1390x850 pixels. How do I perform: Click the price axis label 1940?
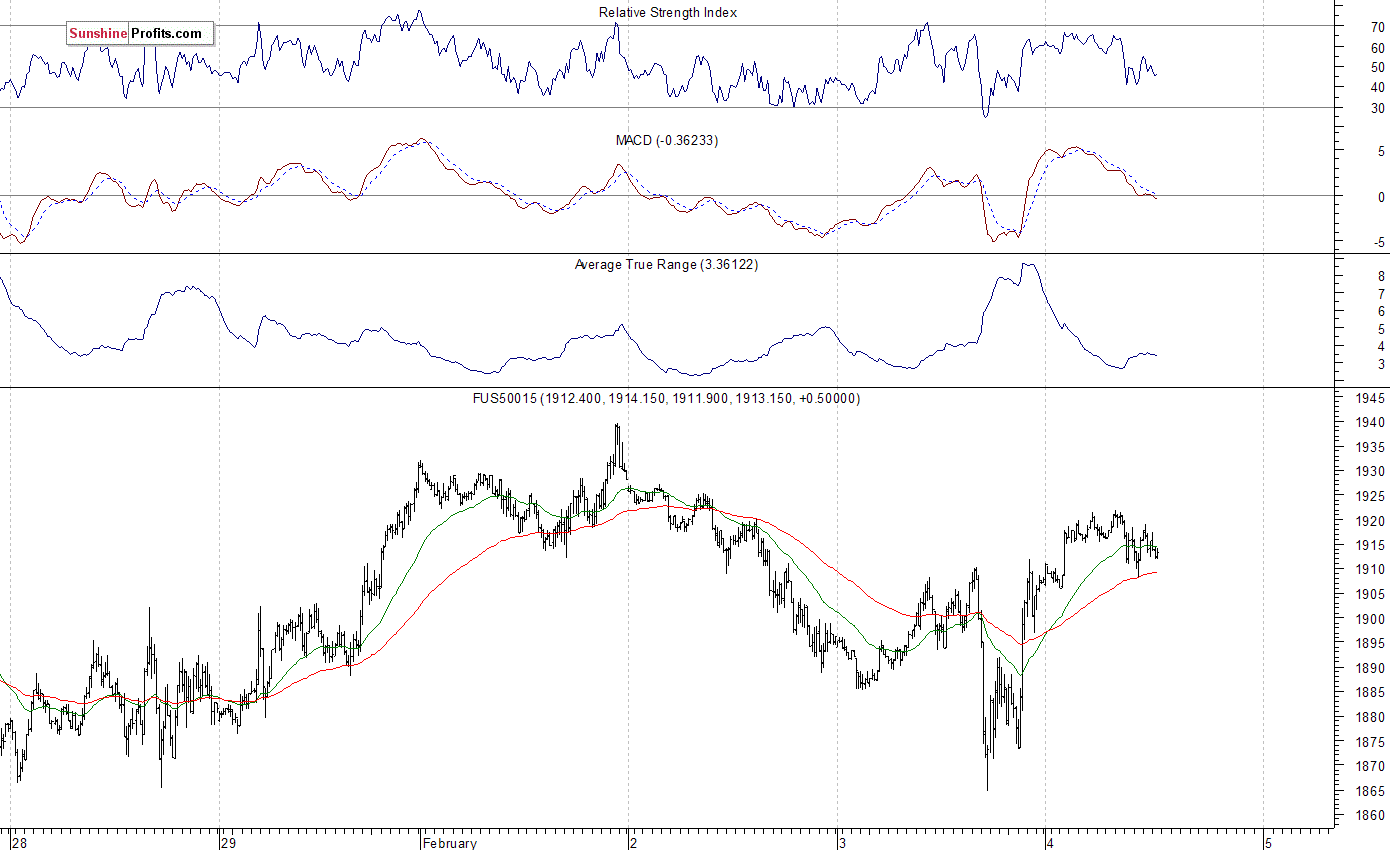coord(1370,423)
